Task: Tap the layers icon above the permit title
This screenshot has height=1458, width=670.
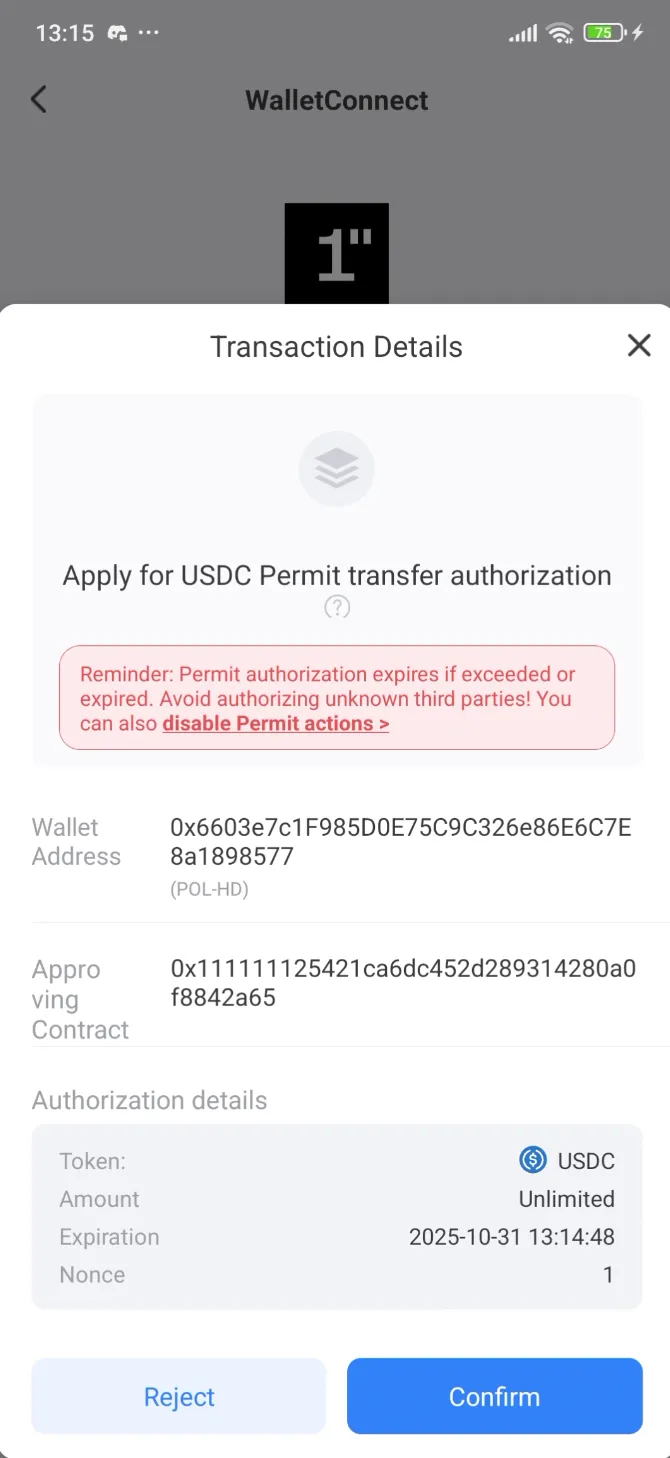Action: point(336,468)
